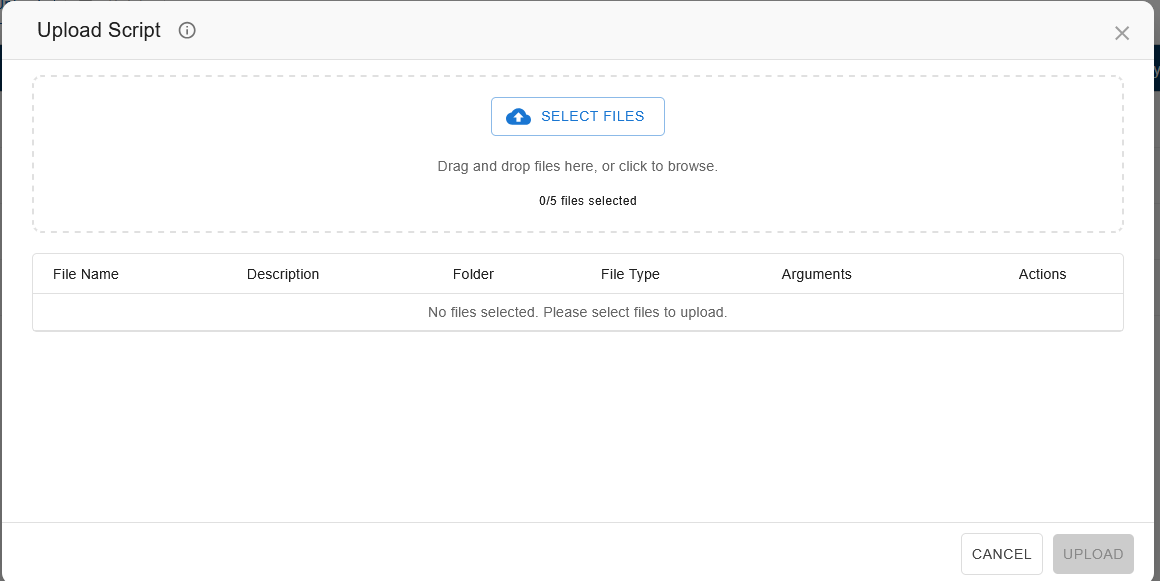Click the File Name column header
Screen dimensions: 1160x581
tap(86, 274)
